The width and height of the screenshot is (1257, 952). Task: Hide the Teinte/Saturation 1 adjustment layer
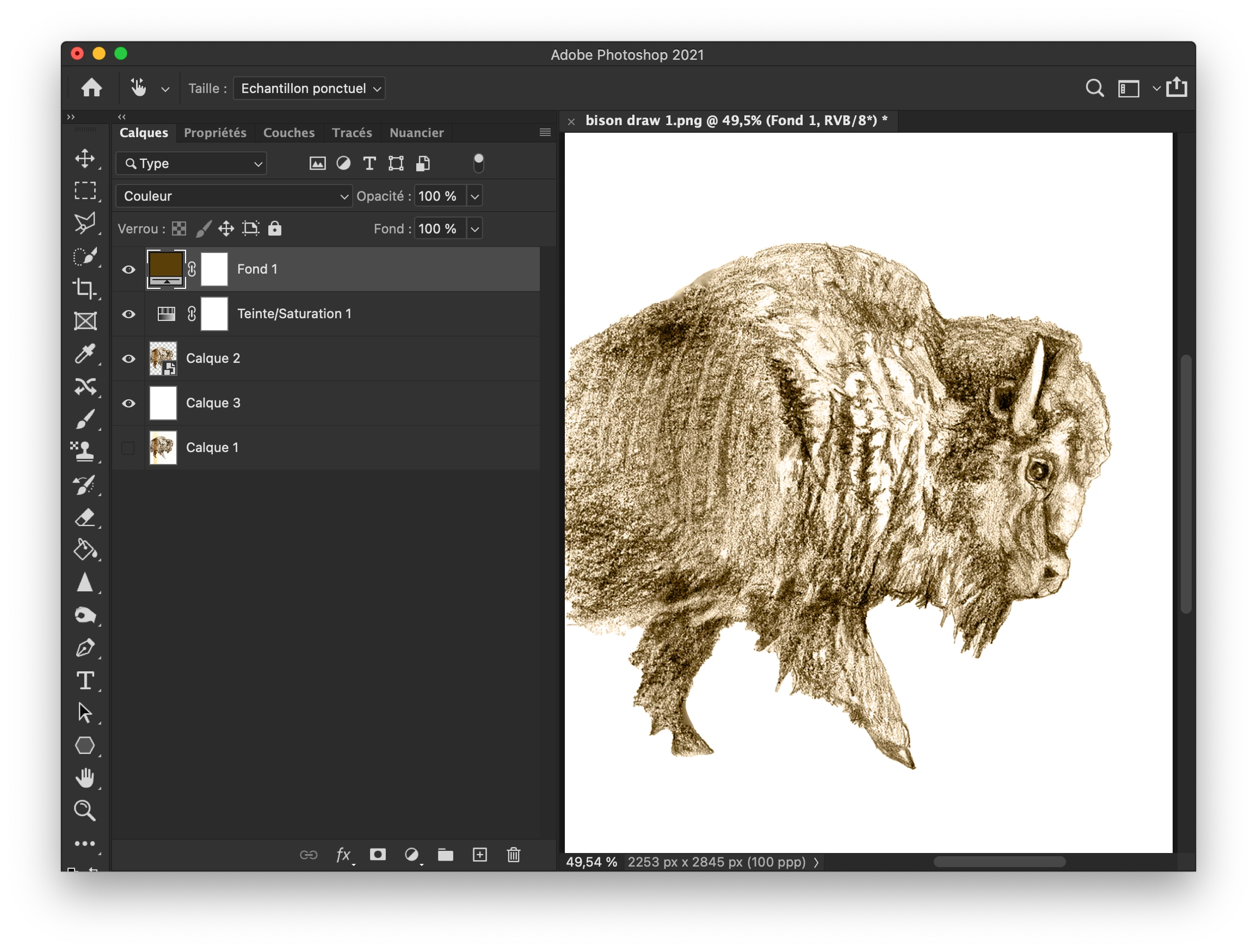click(128, 314)
